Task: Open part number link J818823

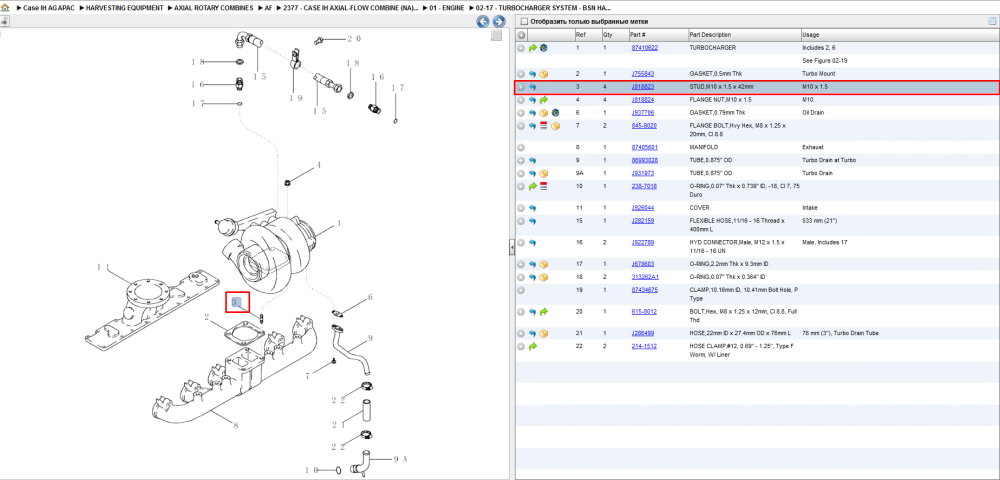Action: (x=643, y=87)
